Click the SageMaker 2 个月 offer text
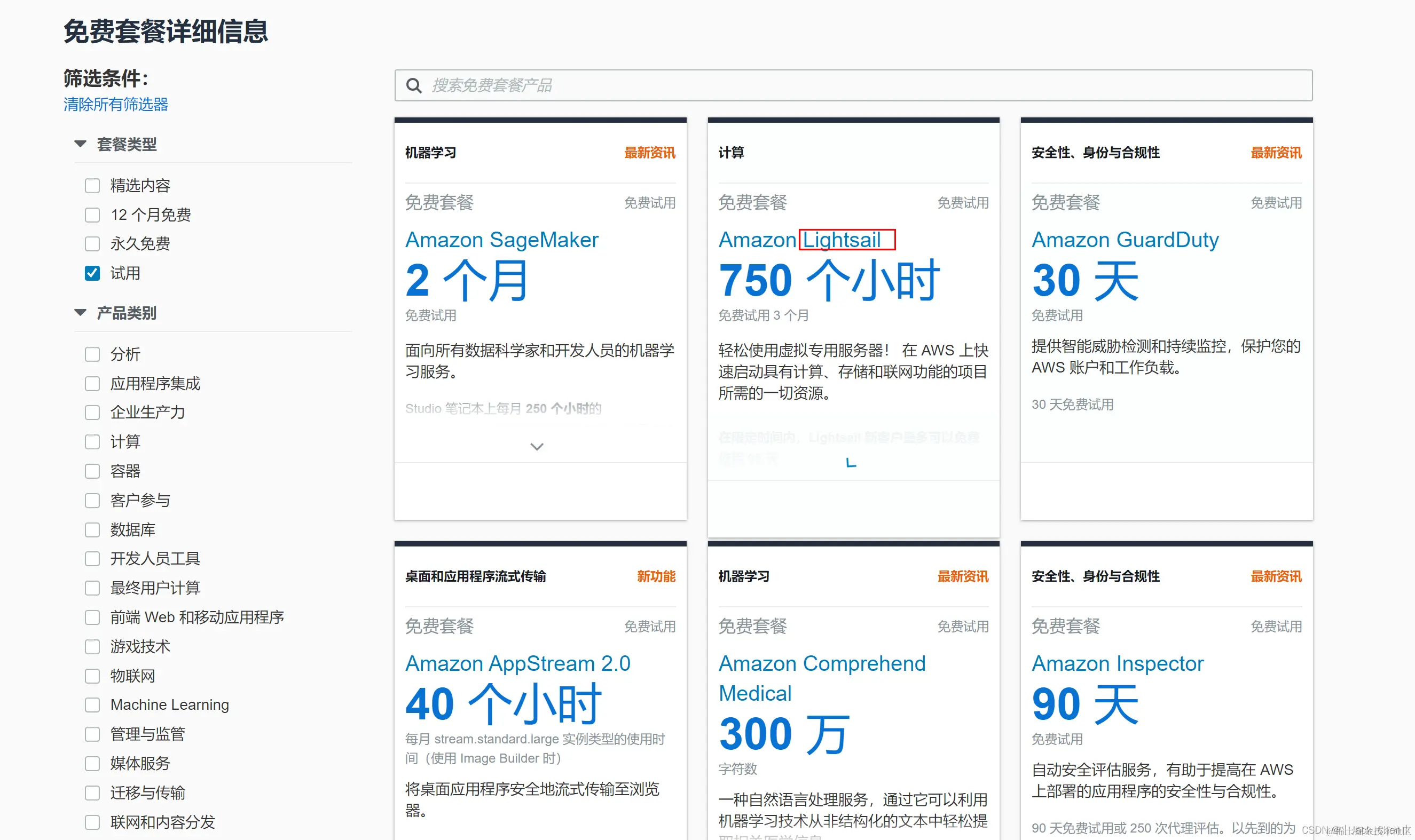The width and height of the screenshot is (1415, 840). click(x=467, y=281)
